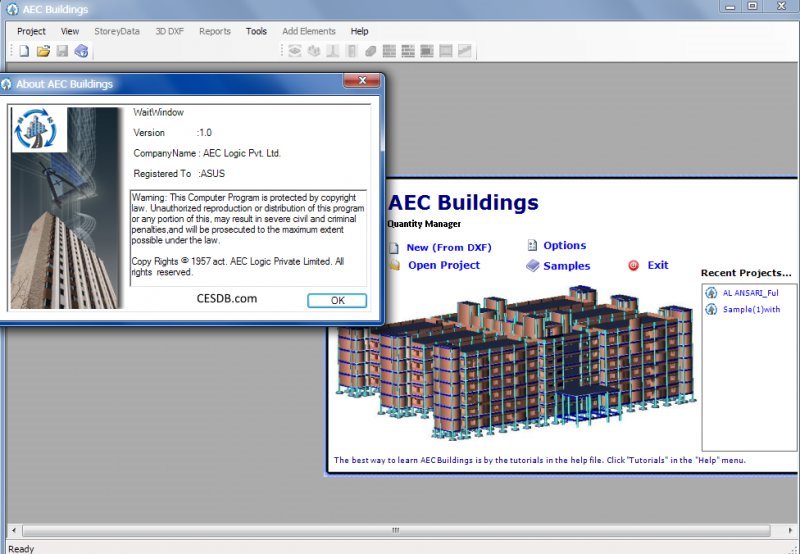Click the horizontal scrollbar thumb
Screen dimensions: 800x554
click(396, 531)
